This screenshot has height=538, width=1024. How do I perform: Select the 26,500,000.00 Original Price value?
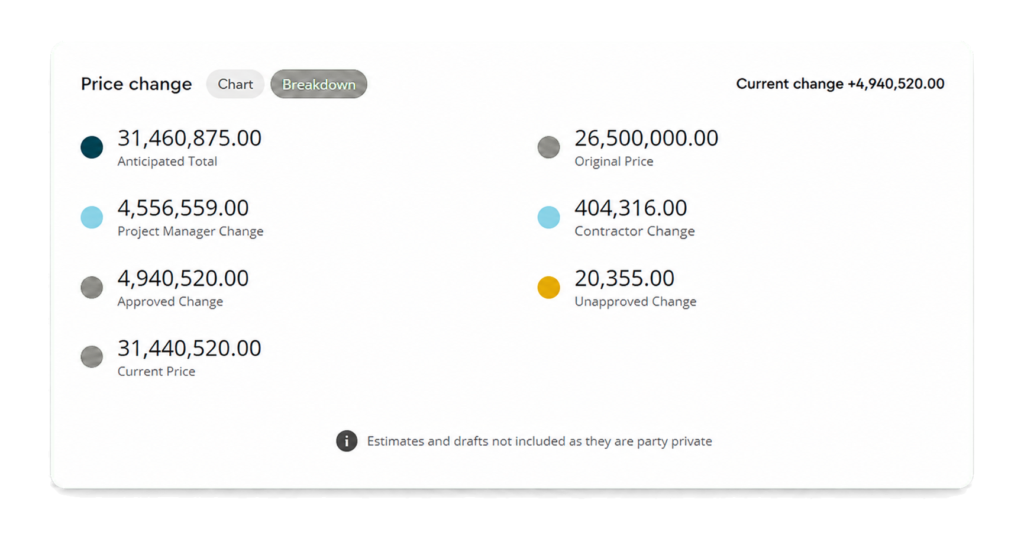[647, 138]
